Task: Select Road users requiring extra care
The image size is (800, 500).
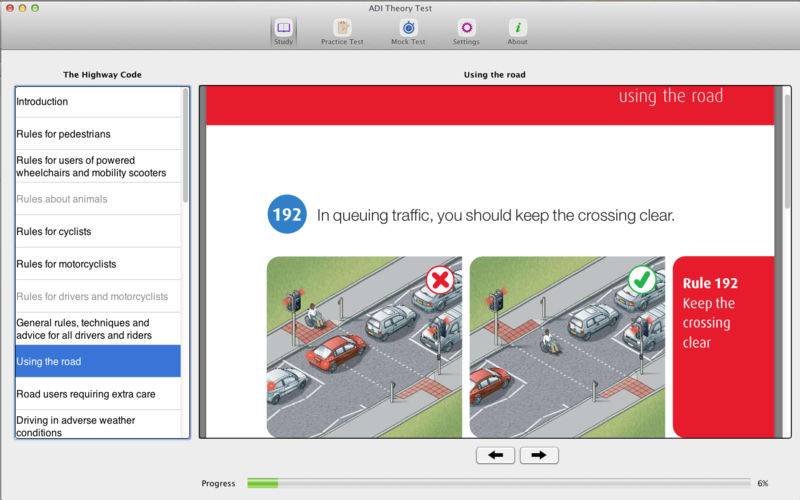Action: (98, 394)
